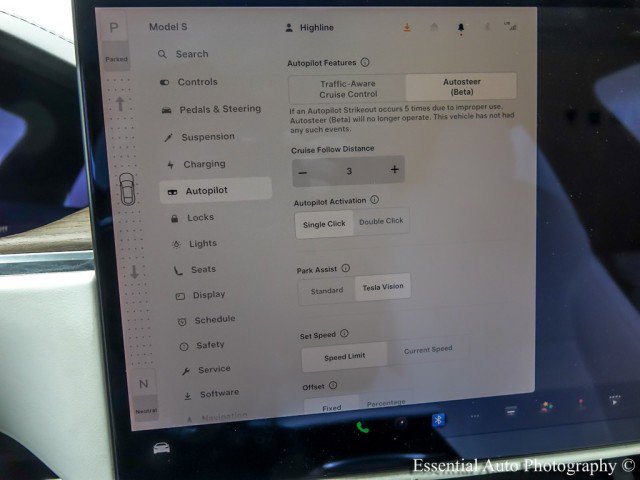The width and height of the screenshot is (640, 480).
Task: Select Current Speed for Set Speed
Action: click(x=427, y=350)
